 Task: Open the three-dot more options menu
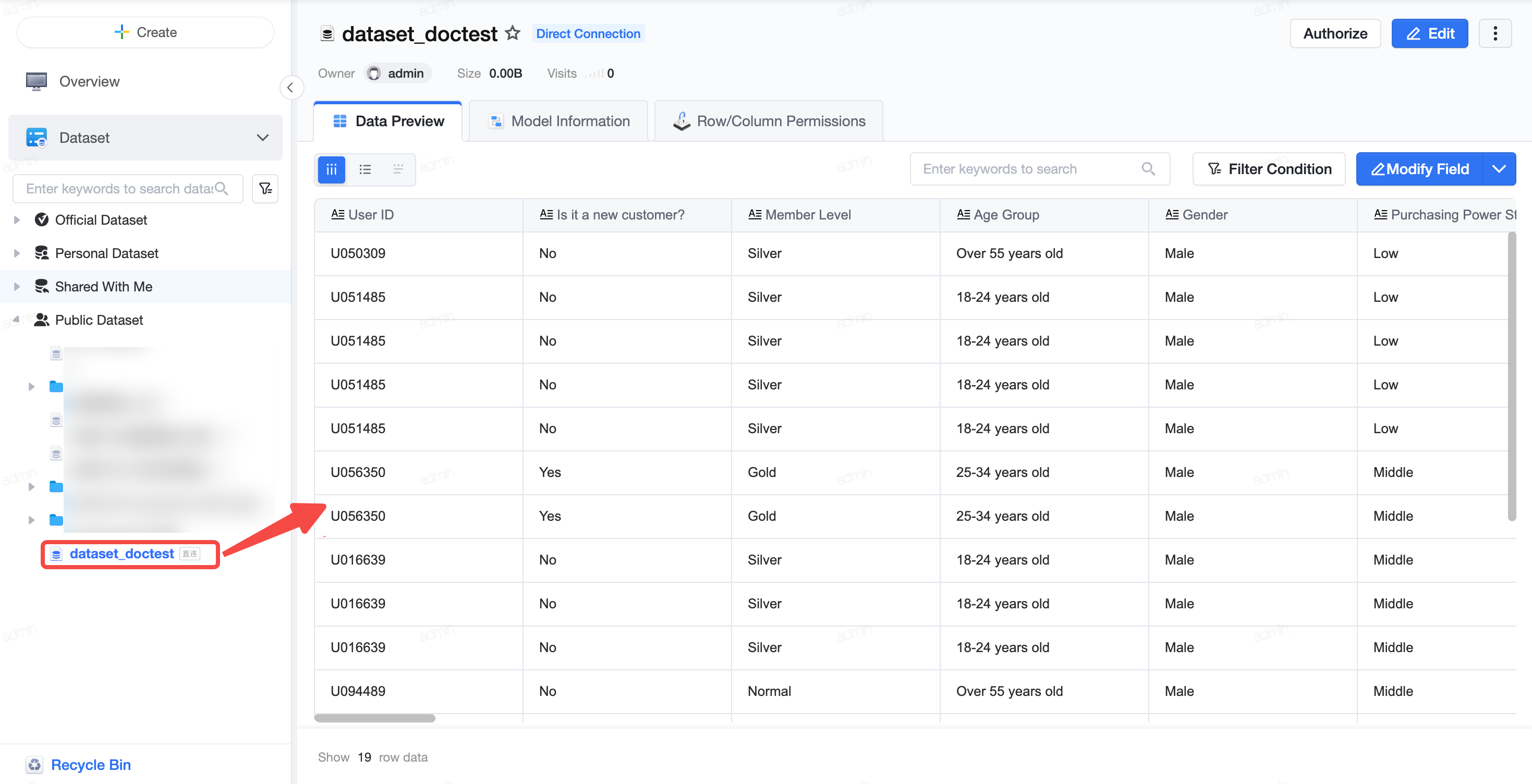pyautogui.click(x=1495, y=33)
